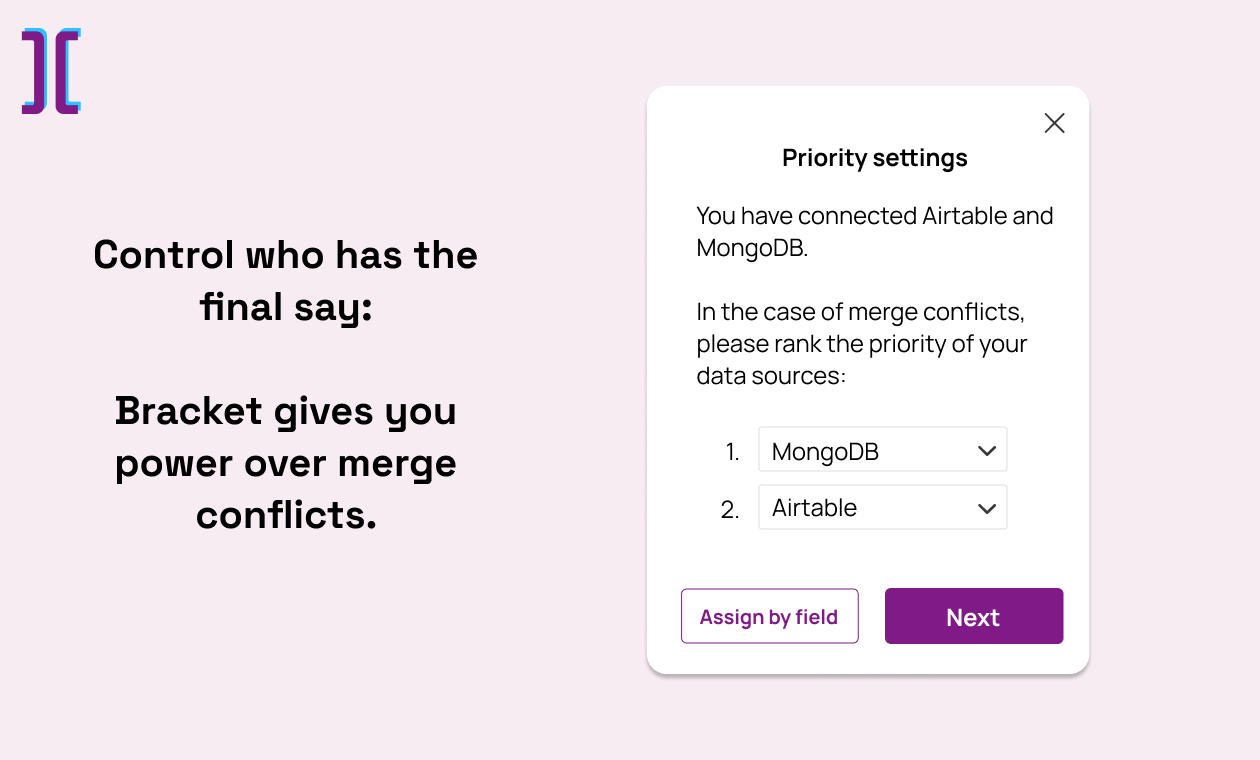This screenshot has height=760, width=1260.
Task: Click the word MongoDB in dialog description
Action: click(x=751, y=249)
